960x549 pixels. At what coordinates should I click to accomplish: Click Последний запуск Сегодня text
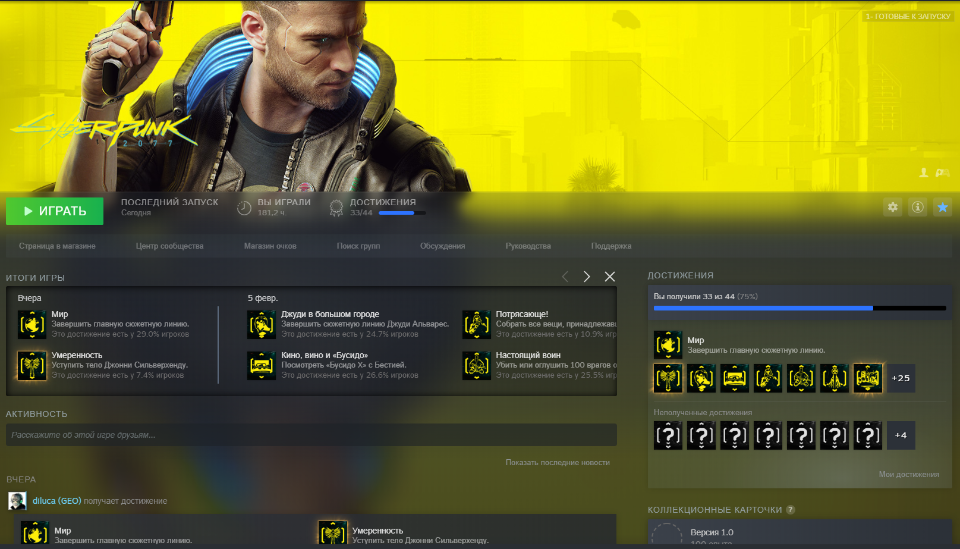coord(169,207)
